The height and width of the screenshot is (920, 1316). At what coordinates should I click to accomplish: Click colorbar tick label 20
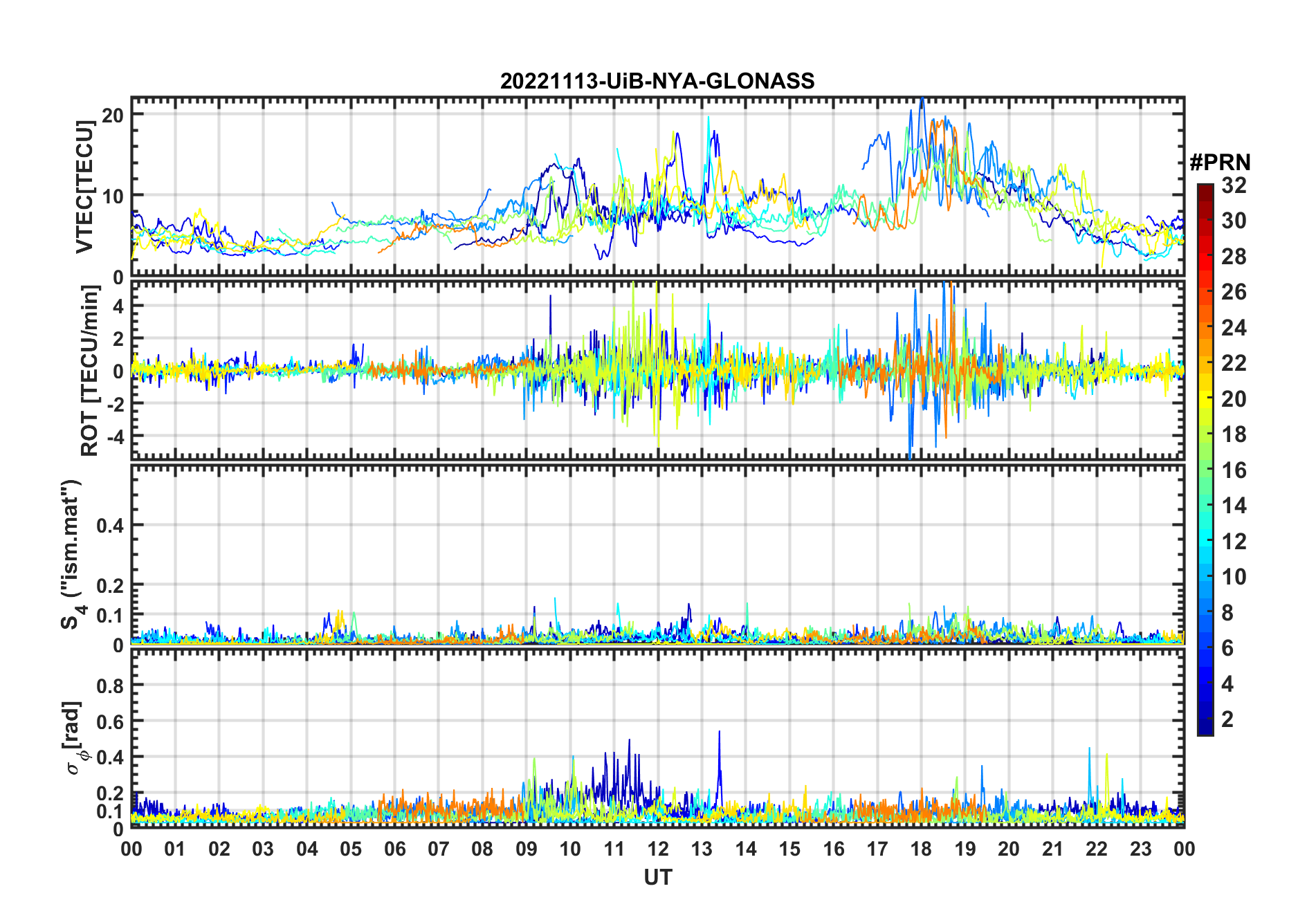(1234, 399)
